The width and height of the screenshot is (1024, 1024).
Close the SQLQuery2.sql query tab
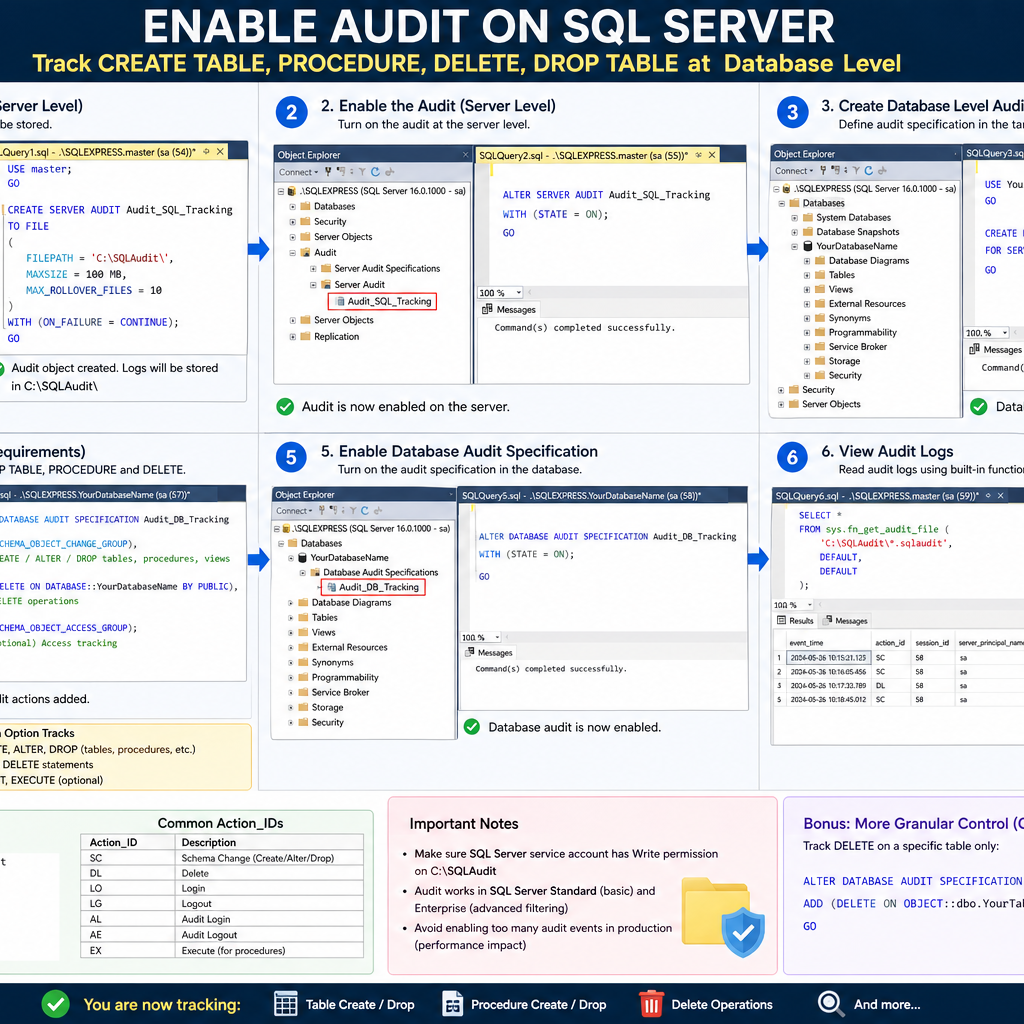point(712,155)
